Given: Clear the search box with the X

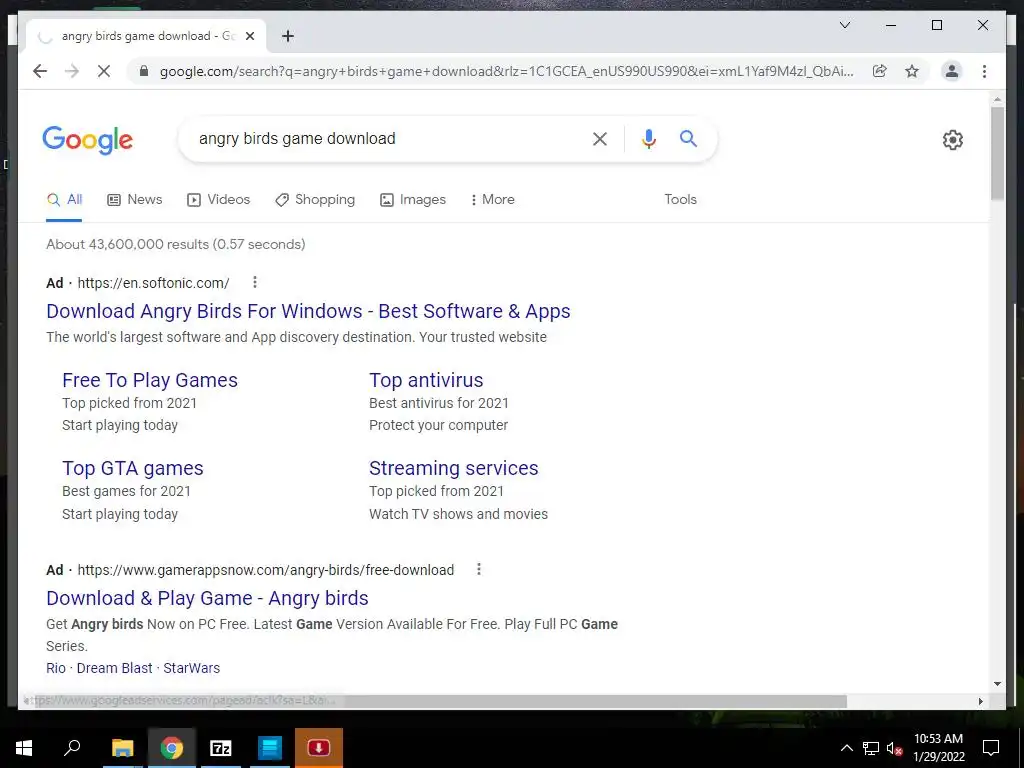Looking at the screenshot, I should (600, 138).
